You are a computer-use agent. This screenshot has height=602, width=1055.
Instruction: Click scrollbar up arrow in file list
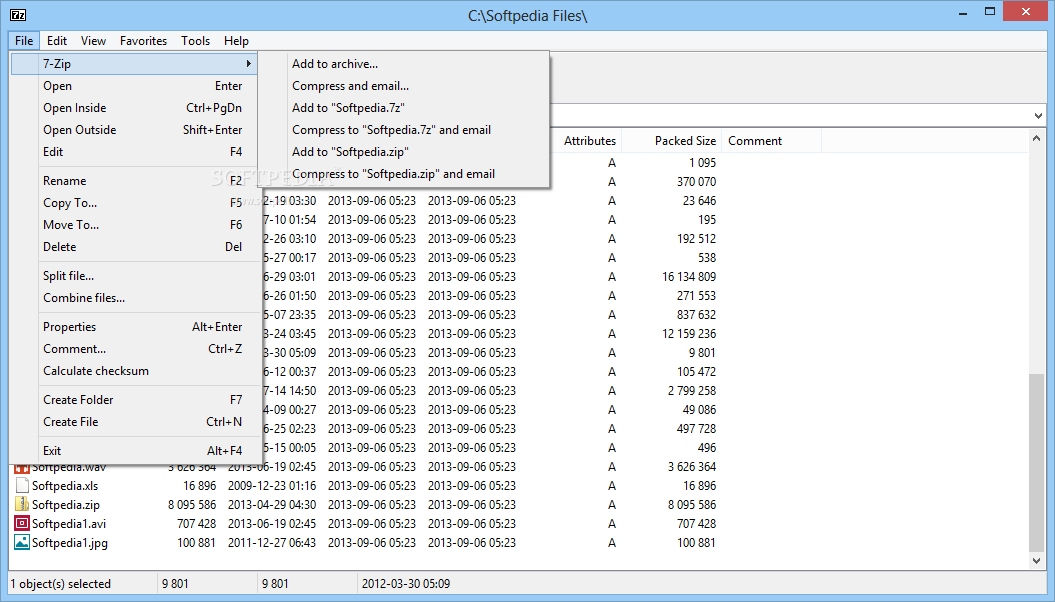(x=1036, y=139)
